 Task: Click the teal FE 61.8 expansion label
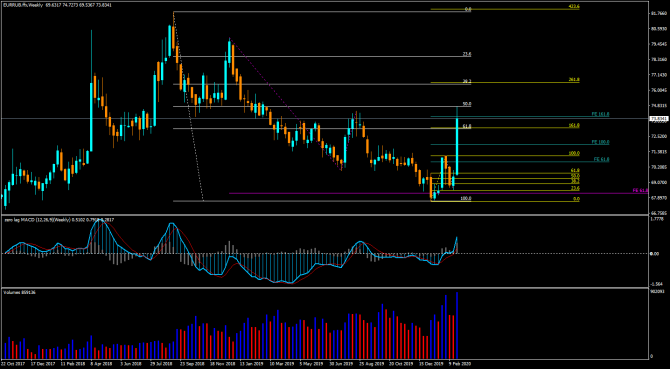pos(601,159)
